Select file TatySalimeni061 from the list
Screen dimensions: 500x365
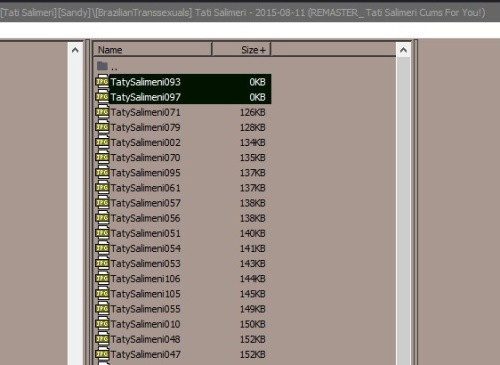[145, 188]
